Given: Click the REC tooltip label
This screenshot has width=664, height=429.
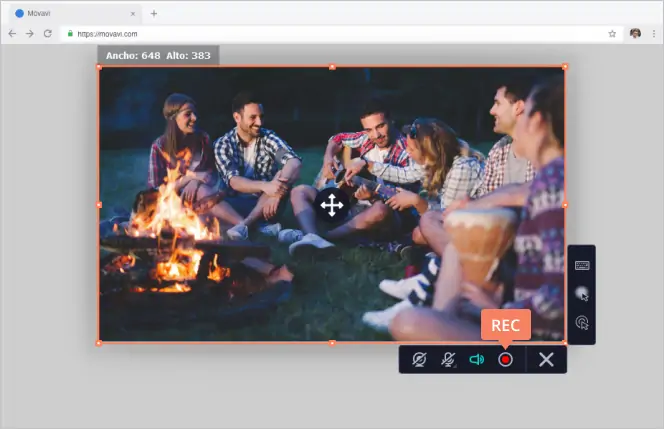Looking at the screenshot, I should pos(506,325).
